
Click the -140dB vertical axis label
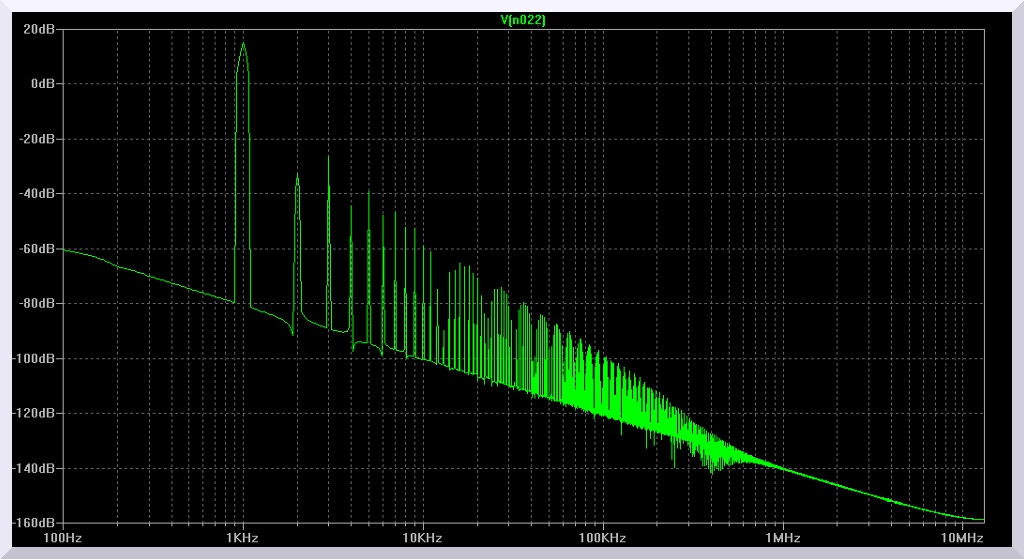[35, 468]
